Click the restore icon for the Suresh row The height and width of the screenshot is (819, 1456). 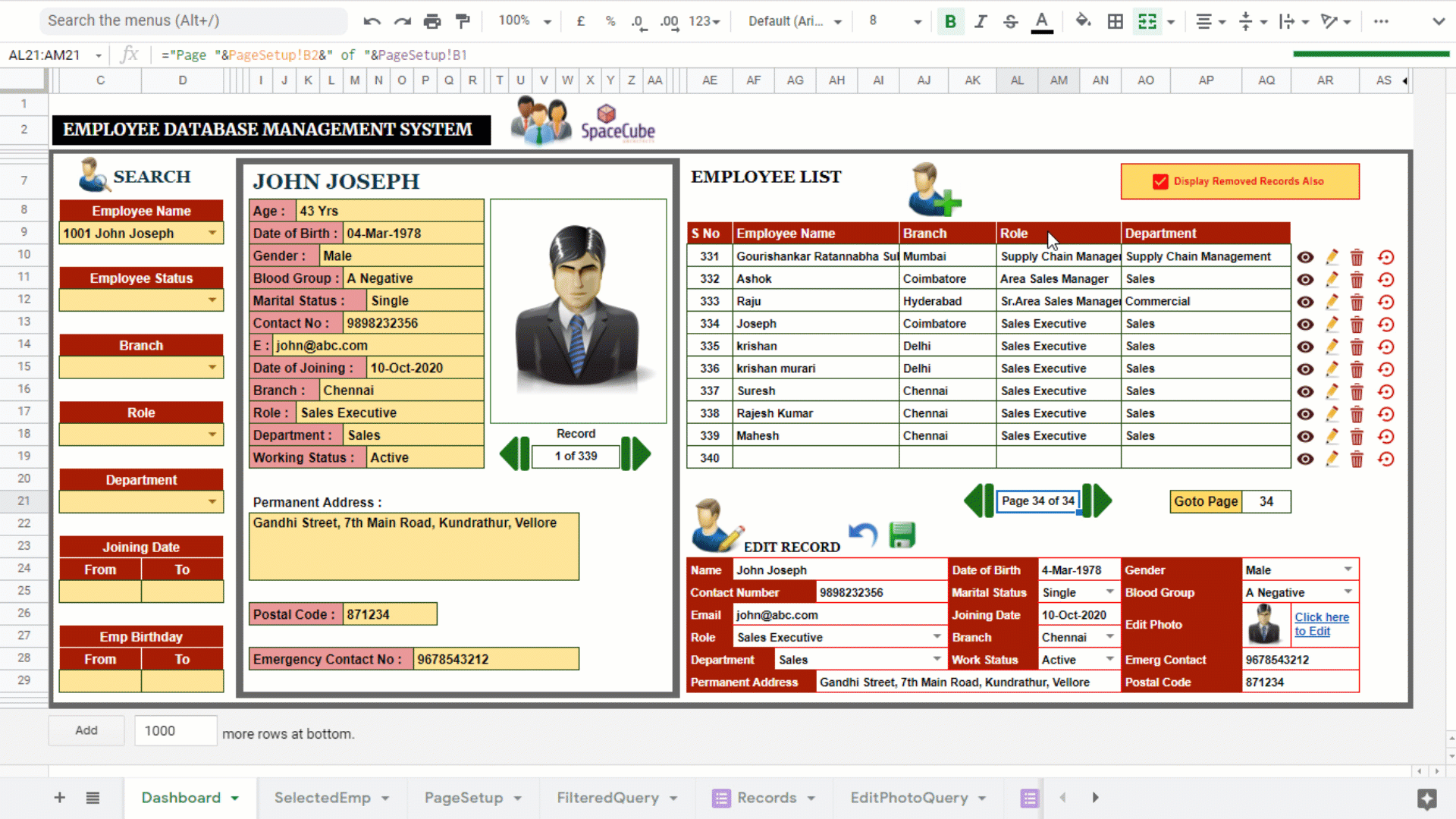pos(1385,391)
